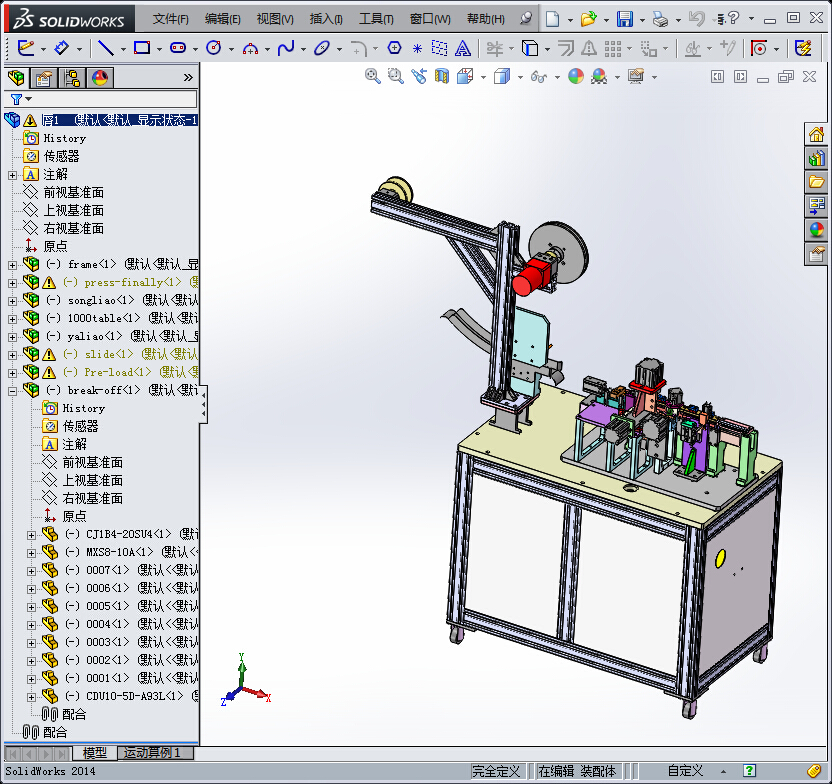Expand the frame<1> component

tap(13, 265)
